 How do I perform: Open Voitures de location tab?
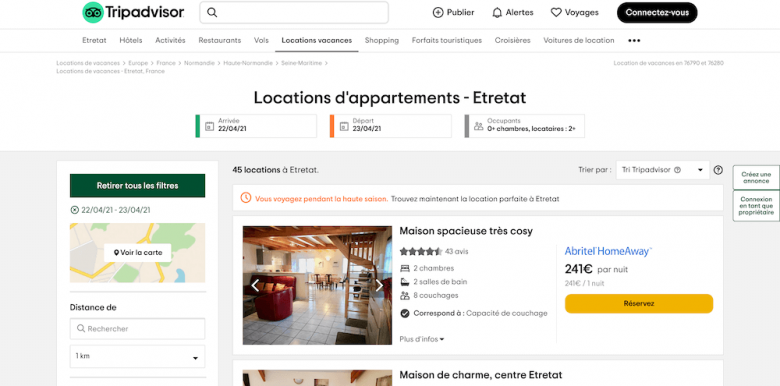(x=579, y=40)
